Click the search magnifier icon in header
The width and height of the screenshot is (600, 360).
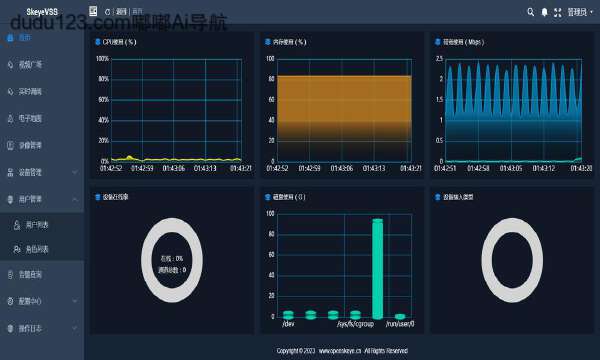point(530,12)
